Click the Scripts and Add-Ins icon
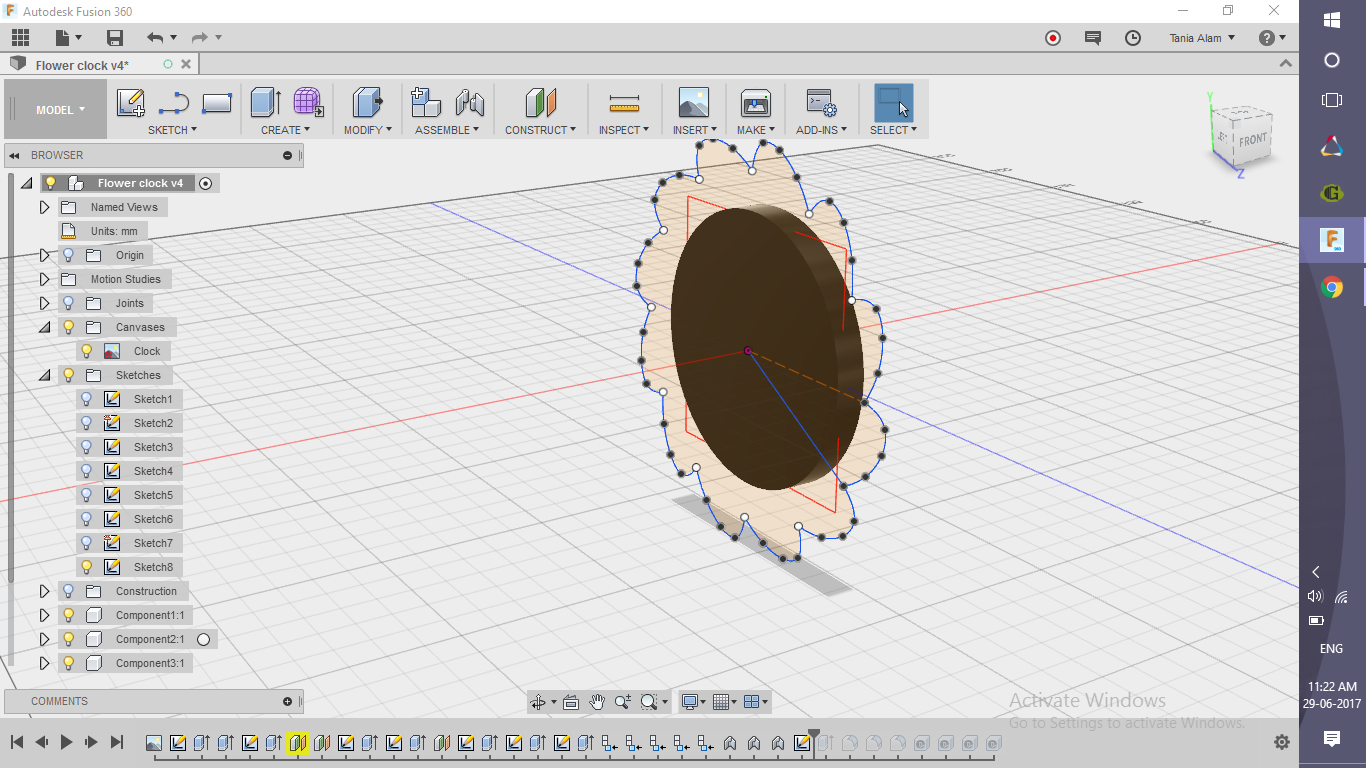1366x768 pixels. coord(821,102)
